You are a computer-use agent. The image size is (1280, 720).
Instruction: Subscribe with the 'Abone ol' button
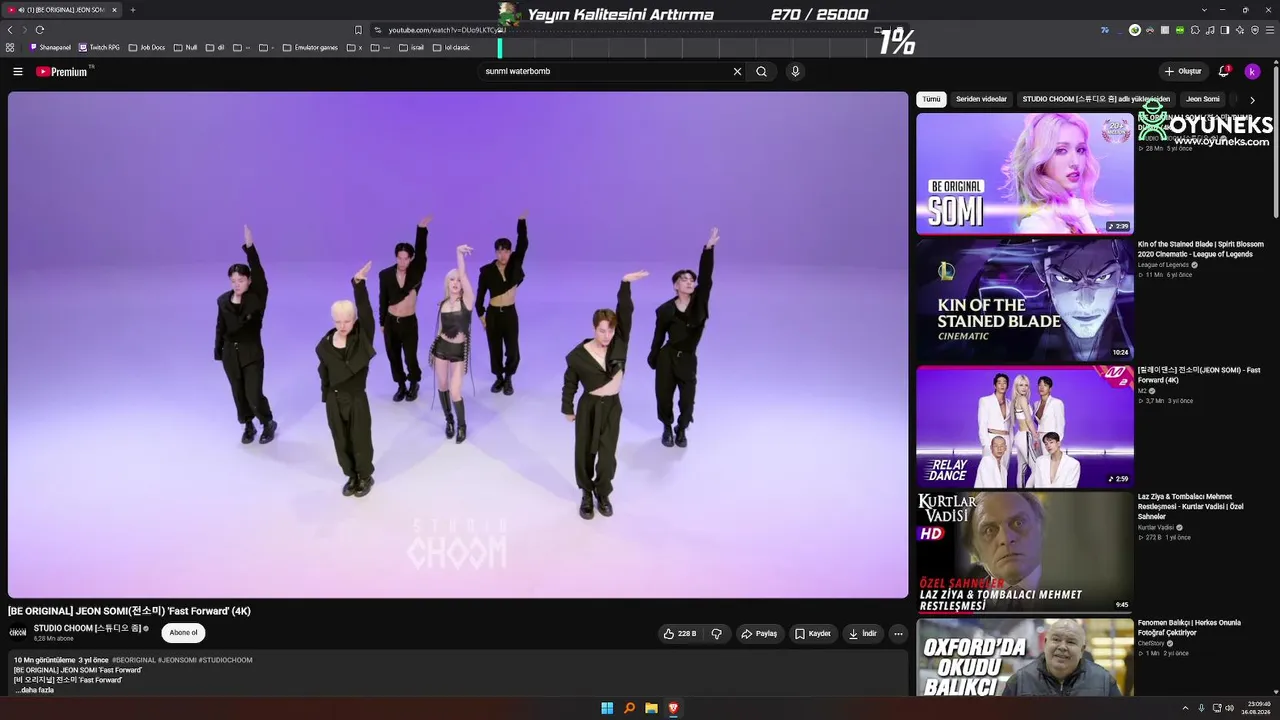(x=183, y=633)
